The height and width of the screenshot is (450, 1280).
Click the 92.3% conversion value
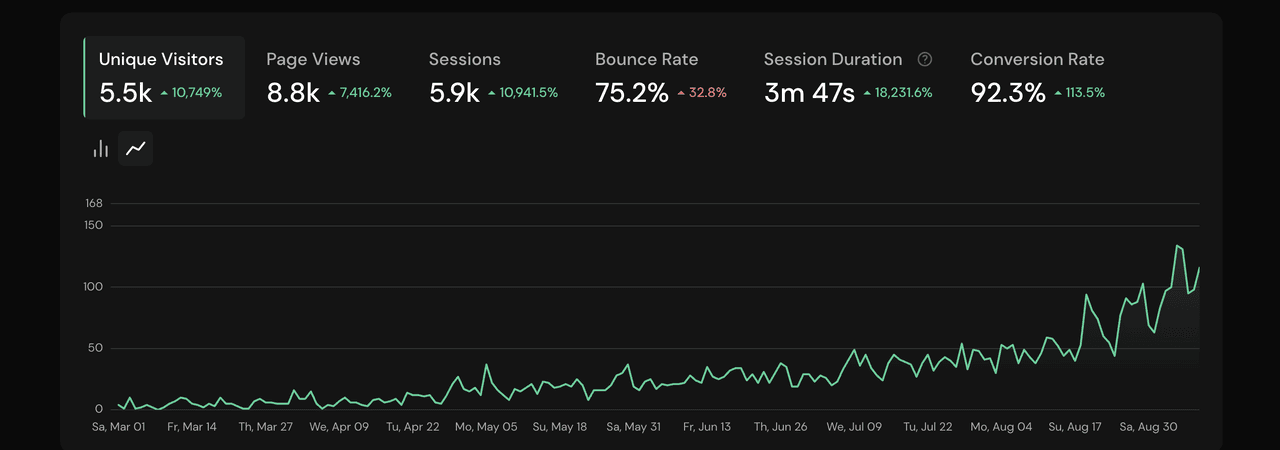1008,93
